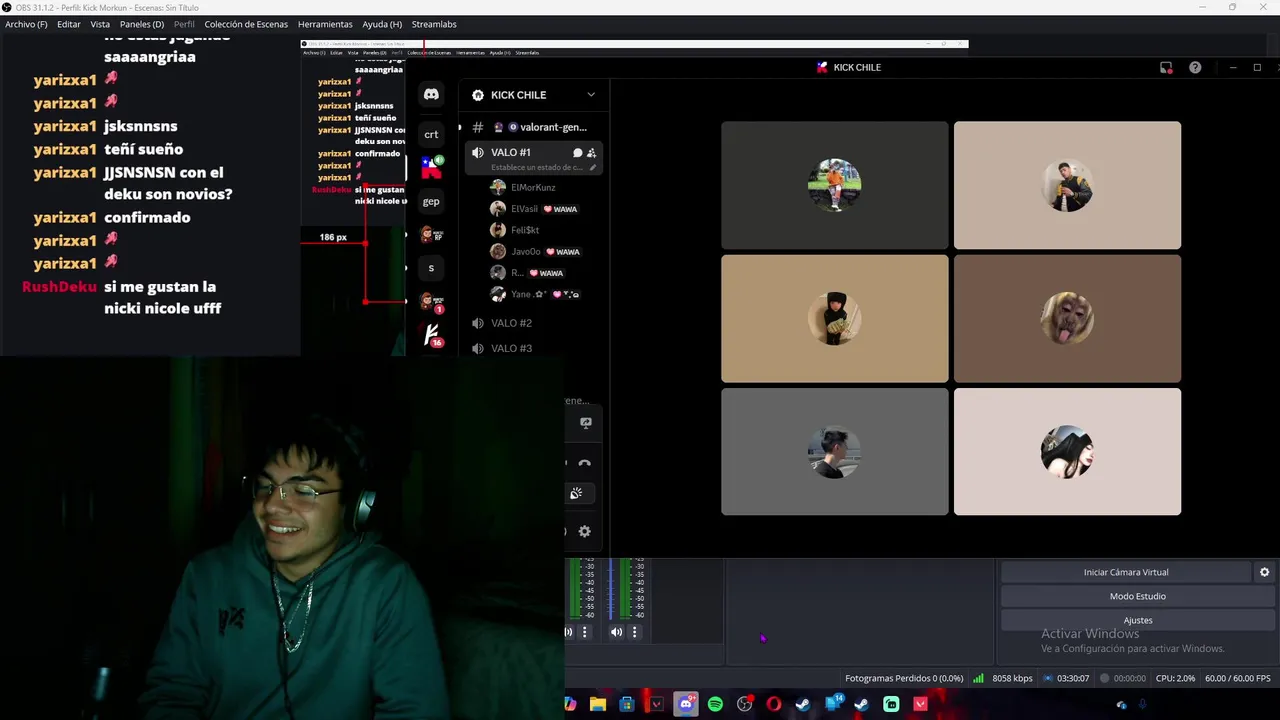Click CPU: 2.0% status entry
1280x720 pixels.
[1175, 678]
